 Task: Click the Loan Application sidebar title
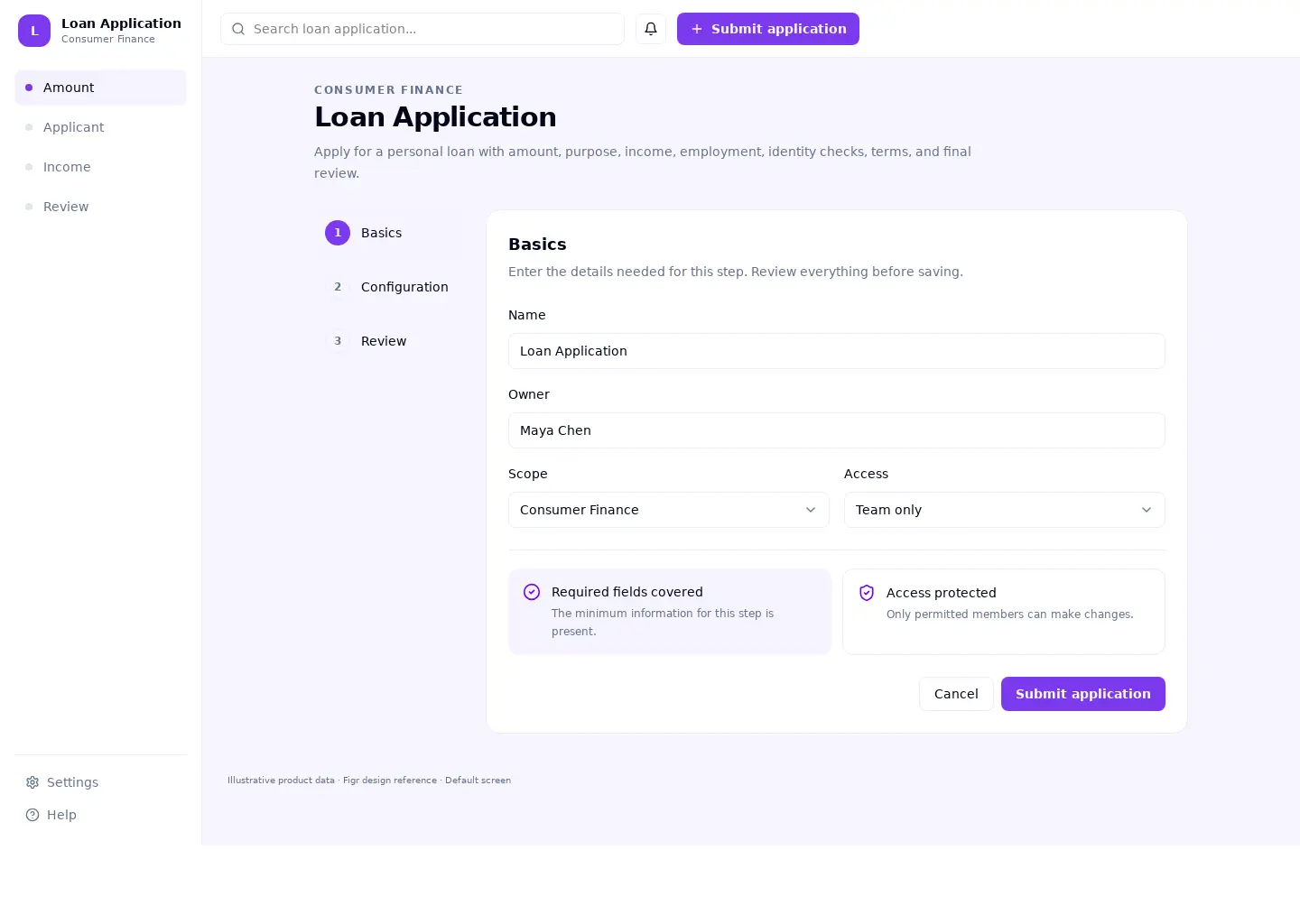pyautogui.click(x=121, y=23)
